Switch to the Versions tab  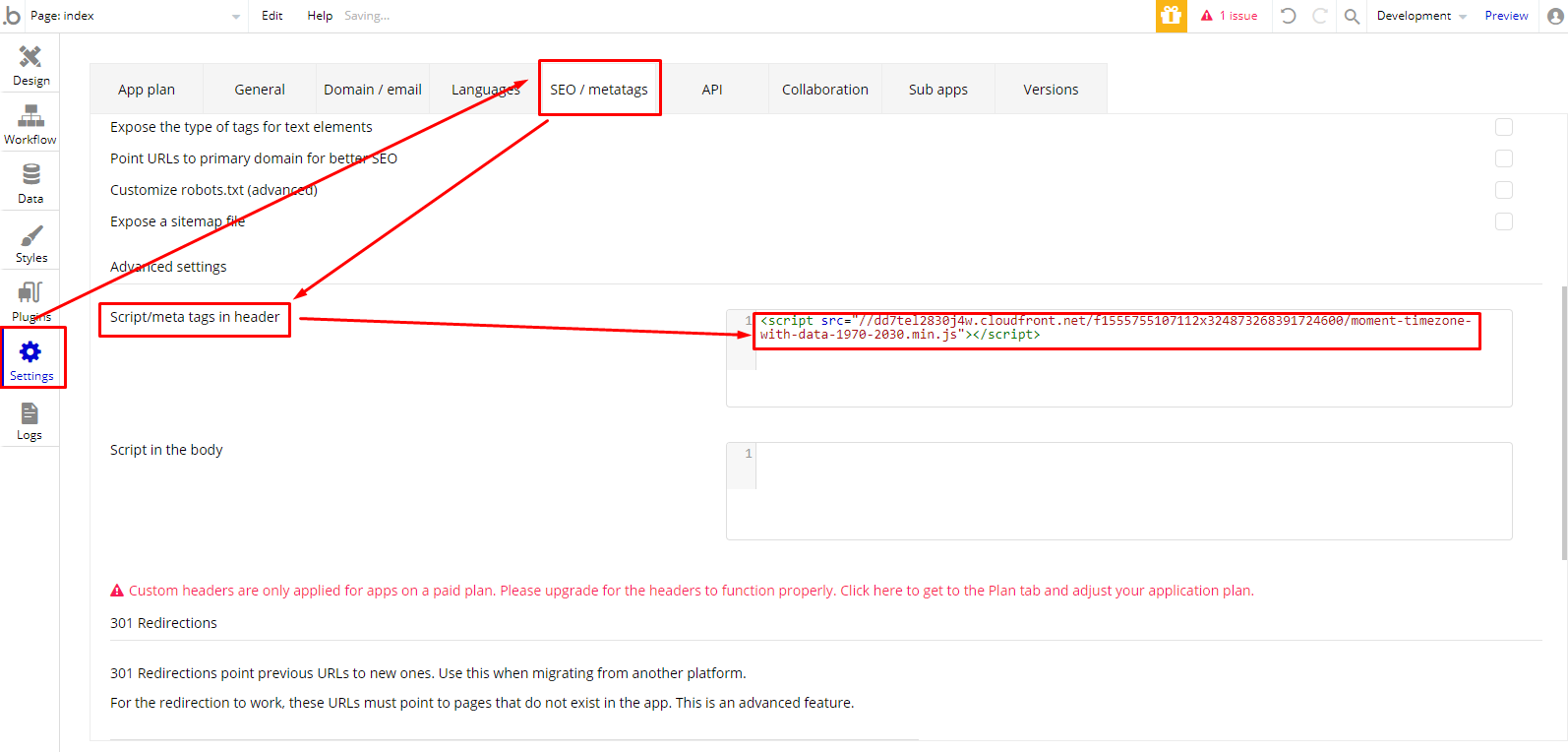(x=1051, y=90)
